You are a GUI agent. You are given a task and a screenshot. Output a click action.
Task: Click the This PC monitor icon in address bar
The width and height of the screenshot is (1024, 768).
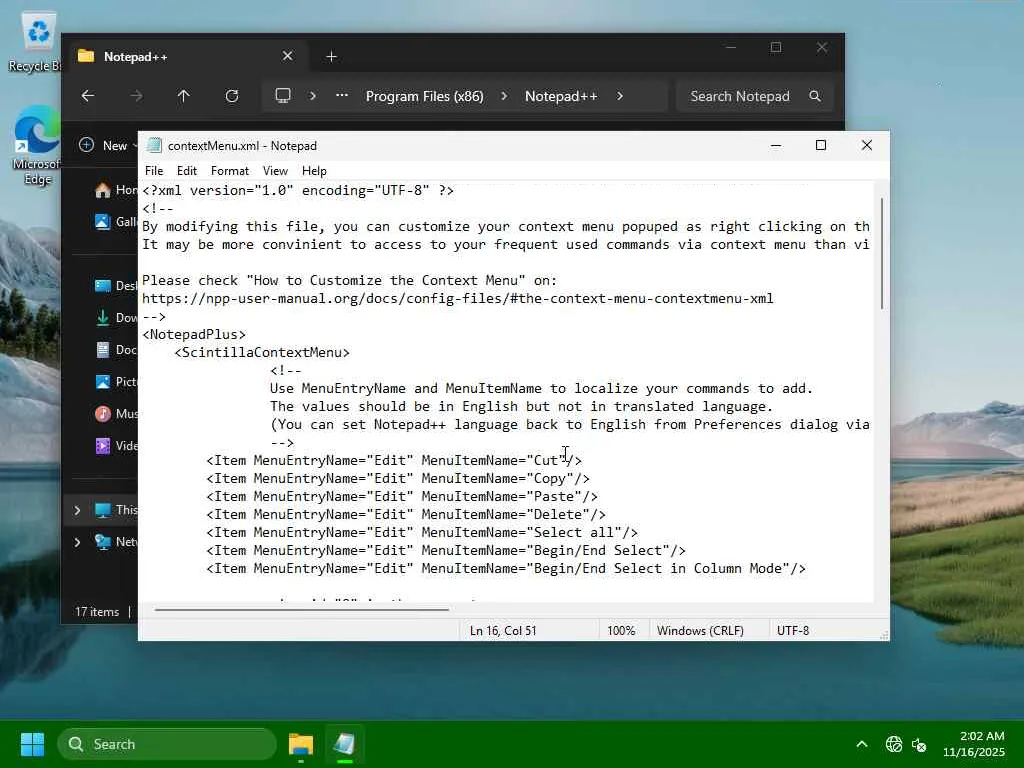point(283,96)
